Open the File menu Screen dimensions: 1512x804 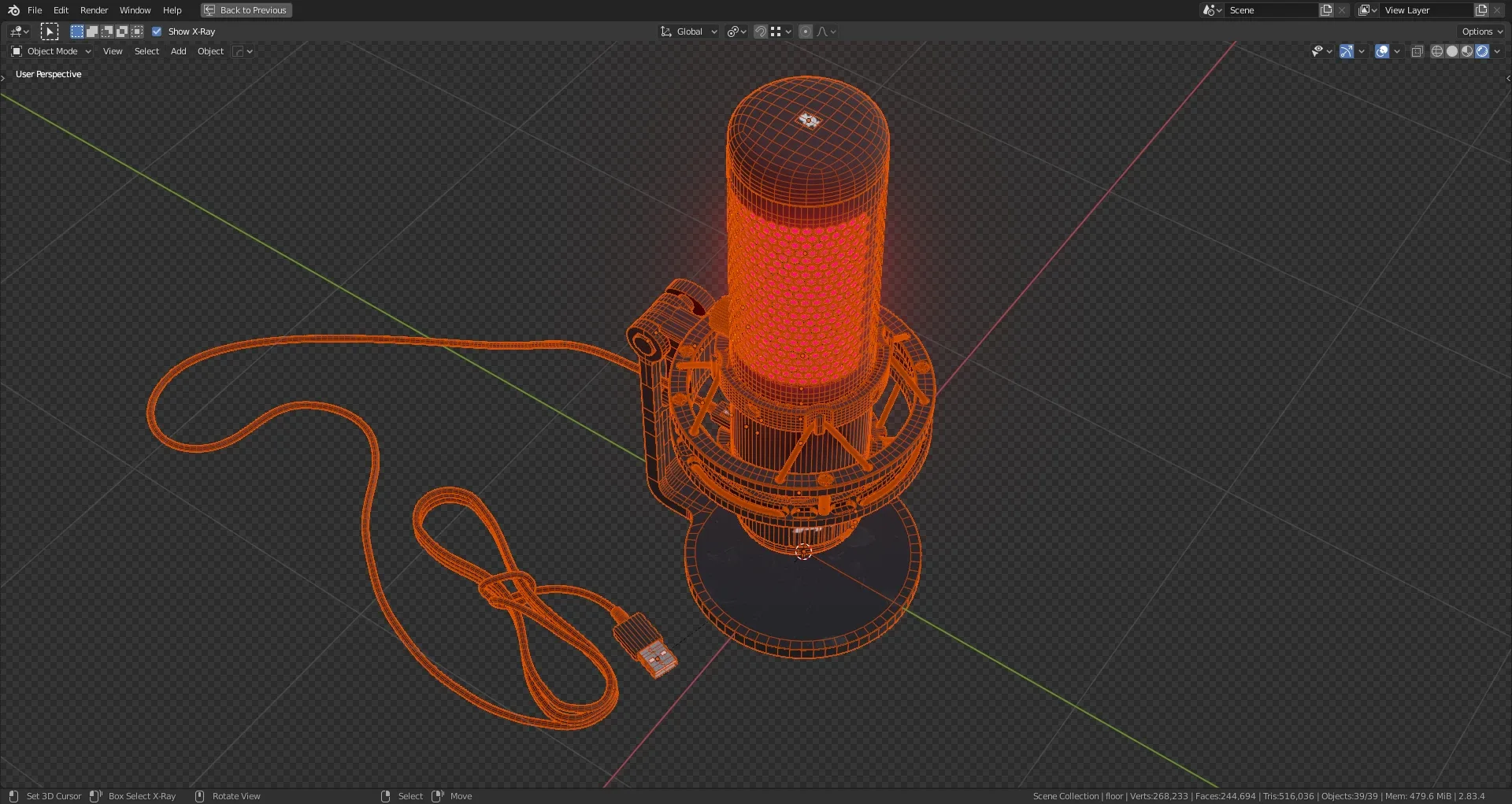click(35, 10)
